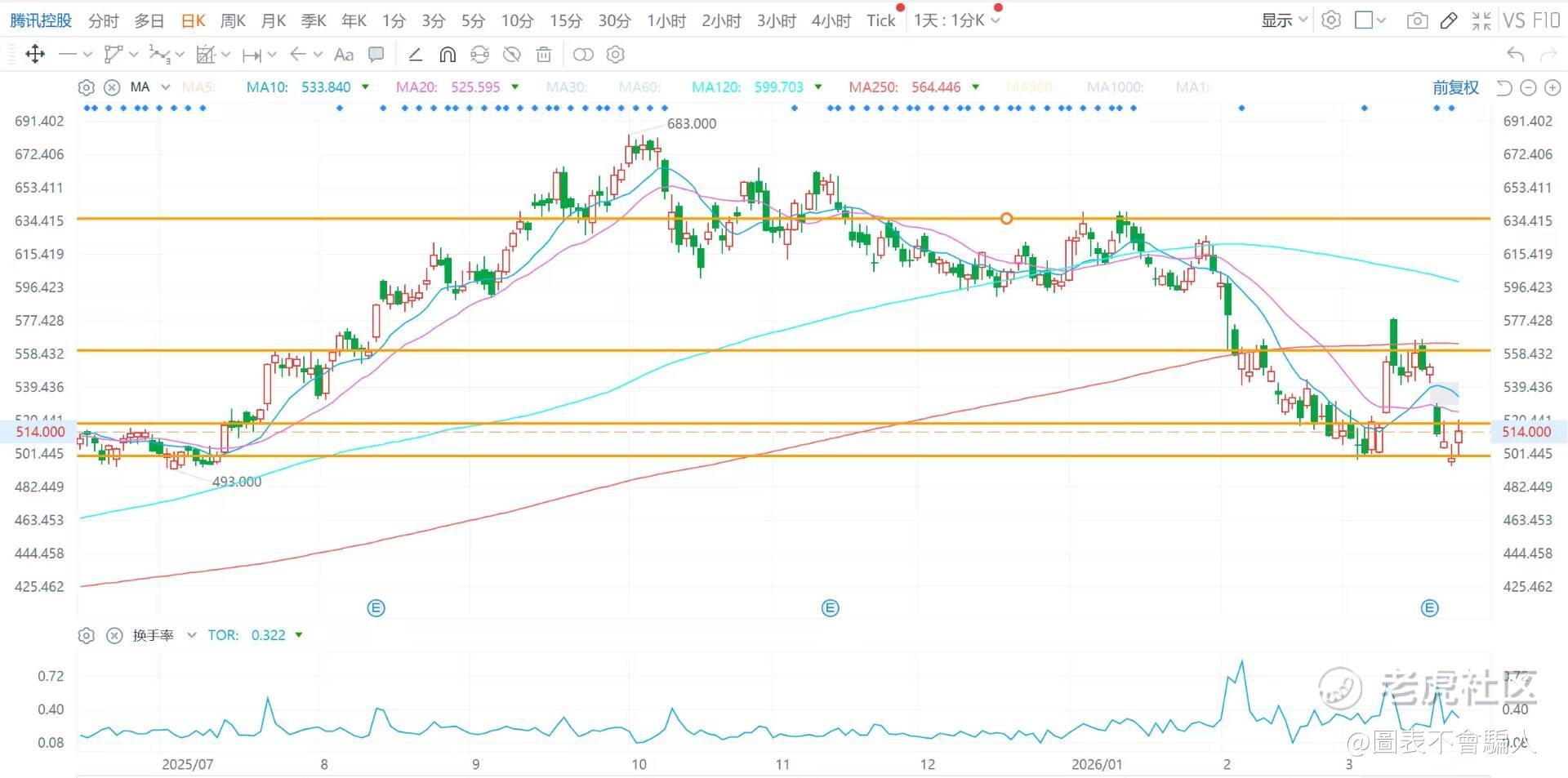Switch to 月K monthly chart tab
This screenshot has height=778, width=1568.
[x=274, y=20]
